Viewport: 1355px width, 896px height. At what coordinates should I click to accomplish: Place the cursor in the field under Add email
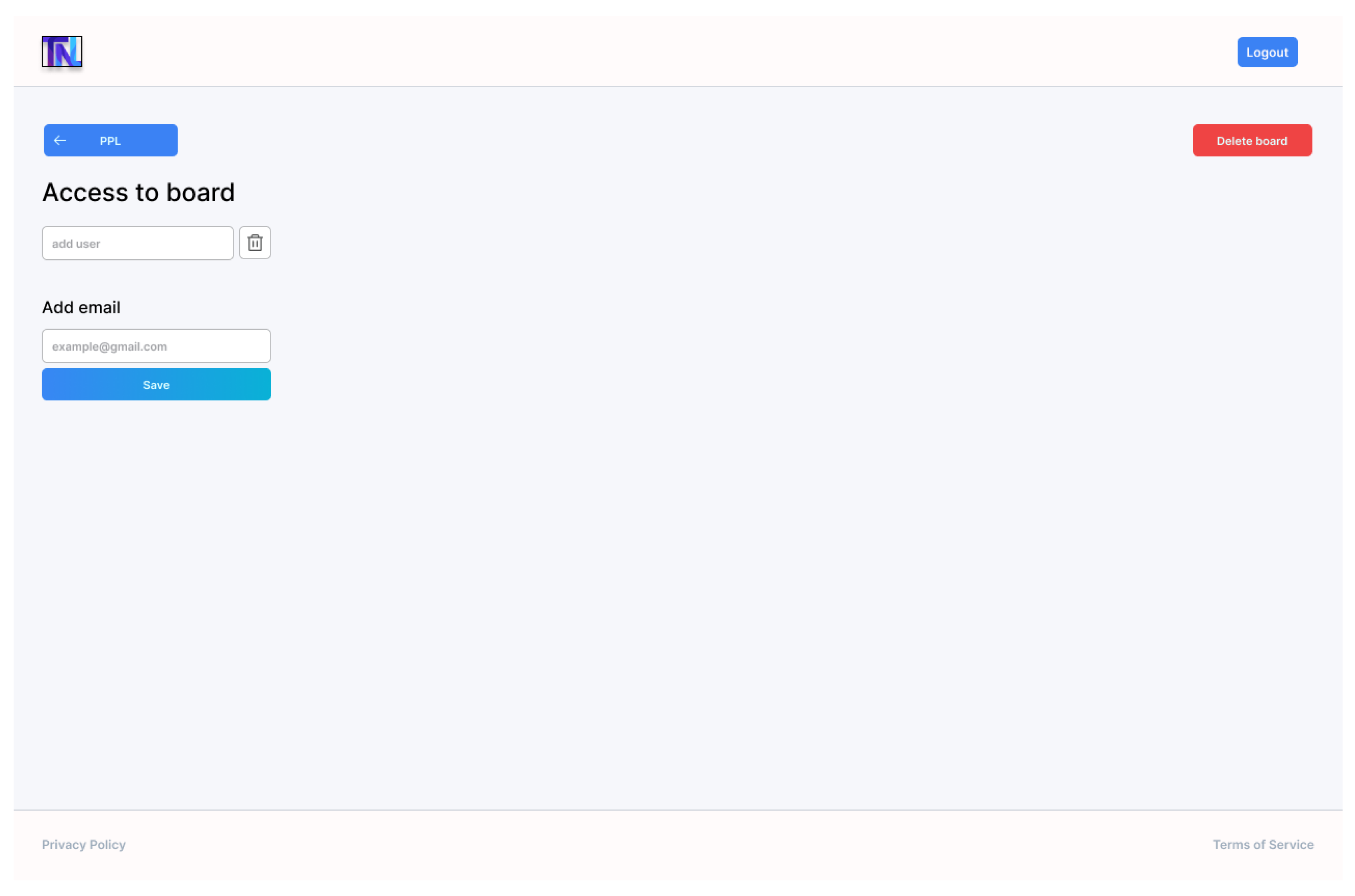click(x=156, y=346)
